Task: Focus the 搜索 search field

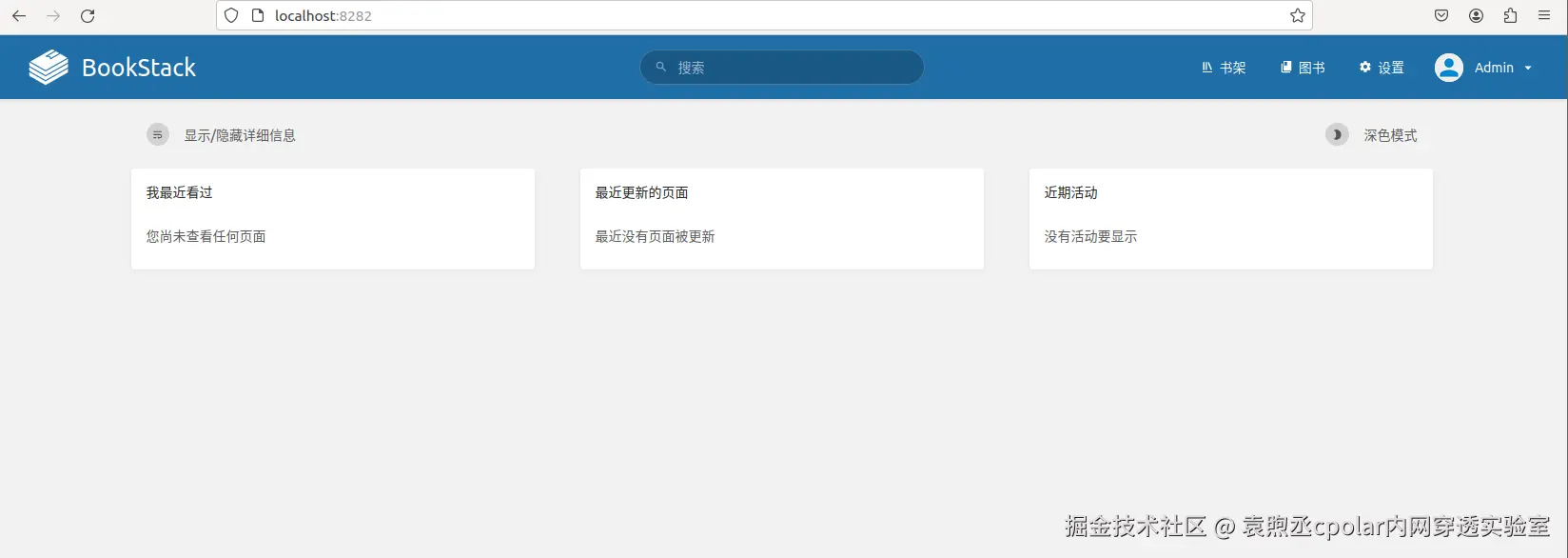Action: point(782,68)
